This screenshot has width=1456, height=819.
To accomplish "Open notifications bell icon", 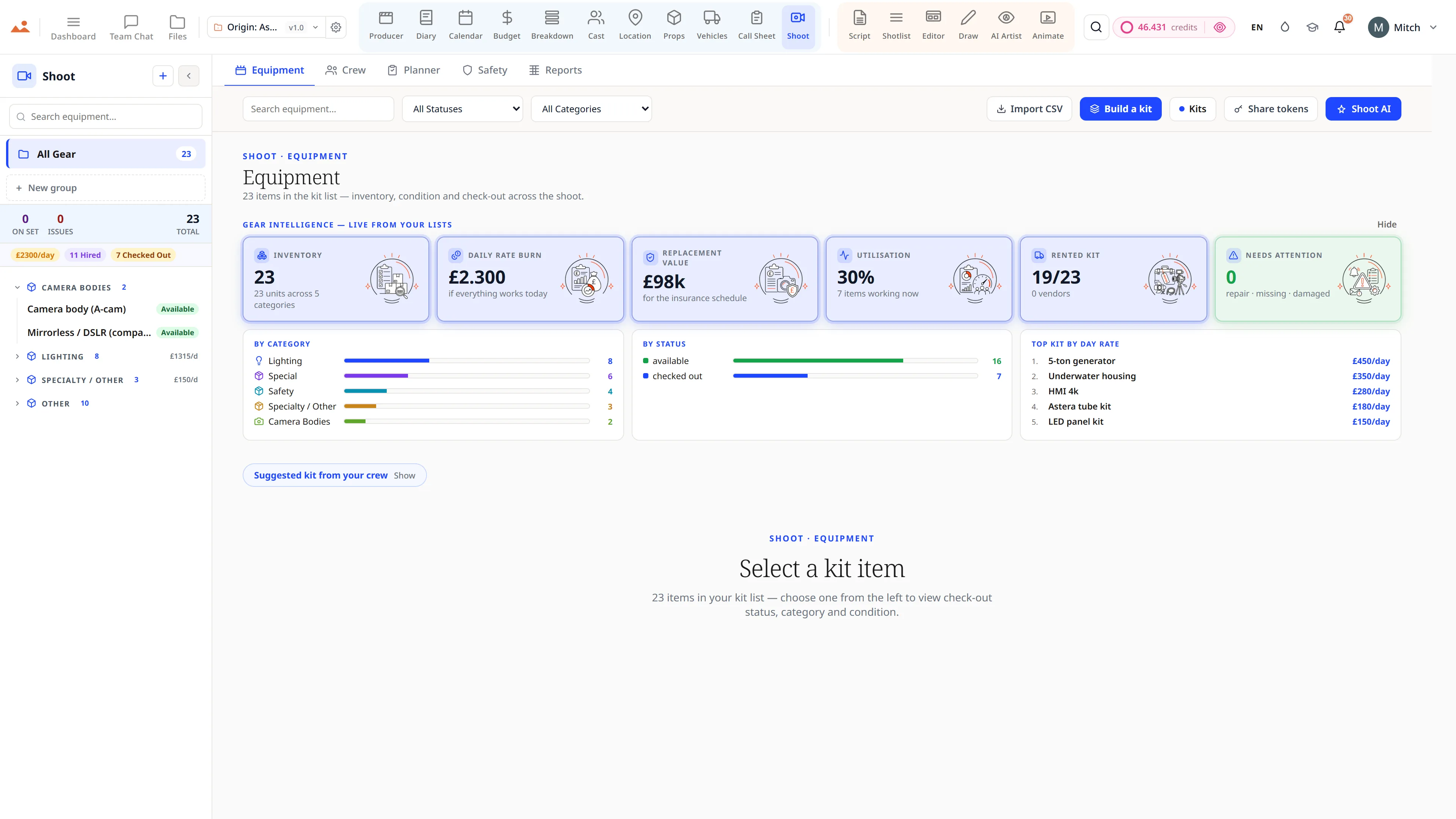I will (x=1339, y=27).
